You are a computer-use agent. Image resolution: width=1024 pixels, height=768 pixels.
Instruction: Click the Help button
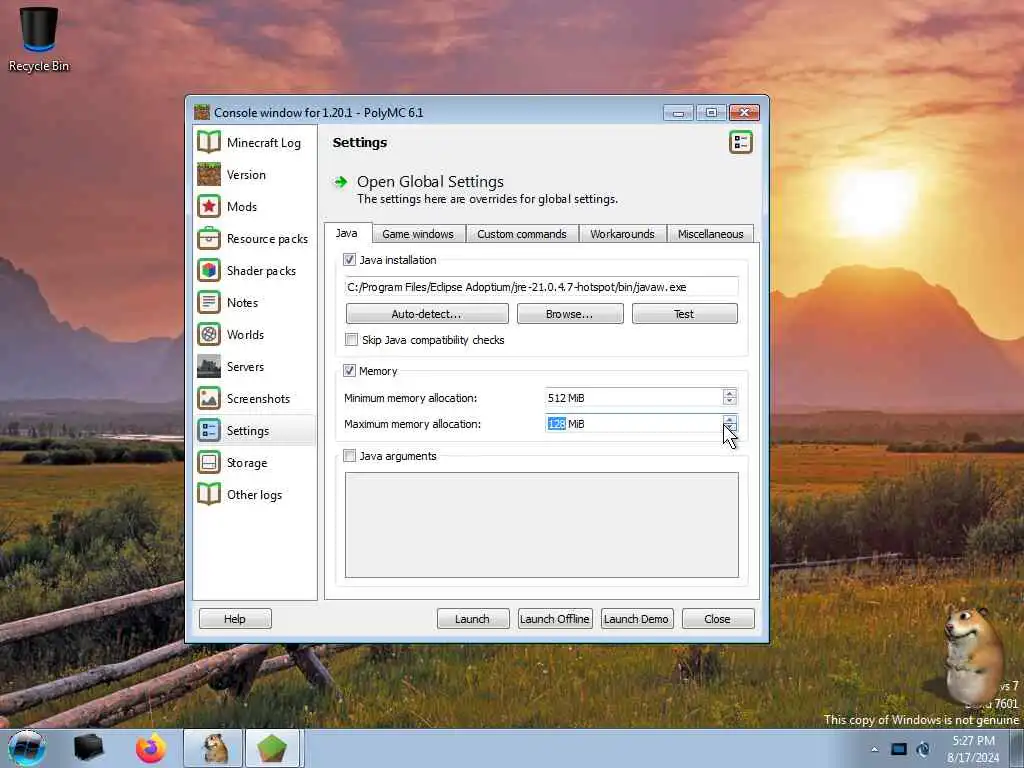click(235, 619)
